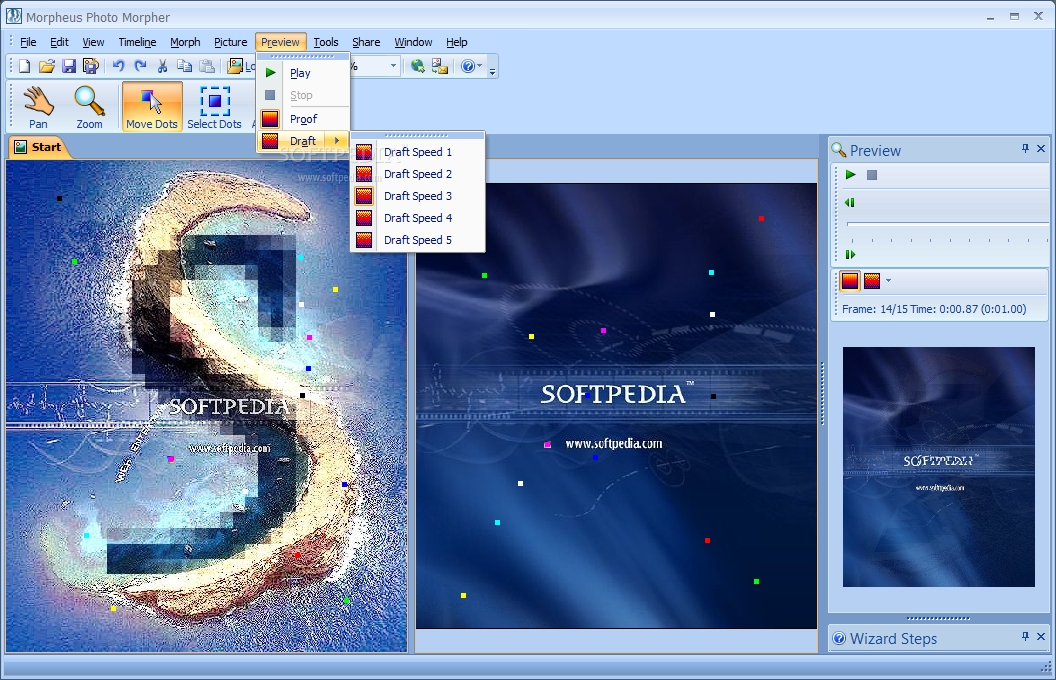Image resolution: width=1056 pixels, height=680 pixels.
Task: Toggle Draft quality mode in Preview panel
Action: coord(871,281)
